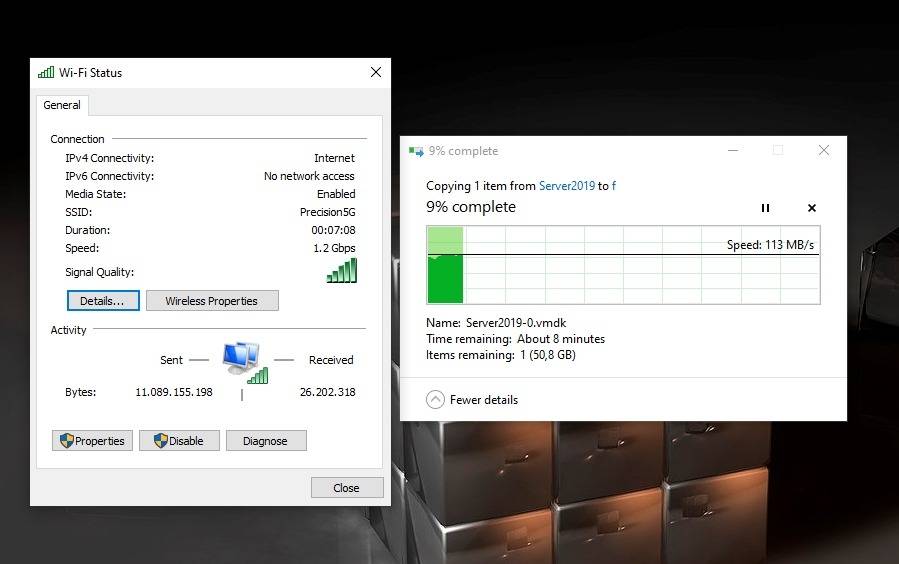Image resolution: width=899 pixels, height=564 pixels.
Task: Click the file name Server2019-0.vmdk
Action: (516, 323)
